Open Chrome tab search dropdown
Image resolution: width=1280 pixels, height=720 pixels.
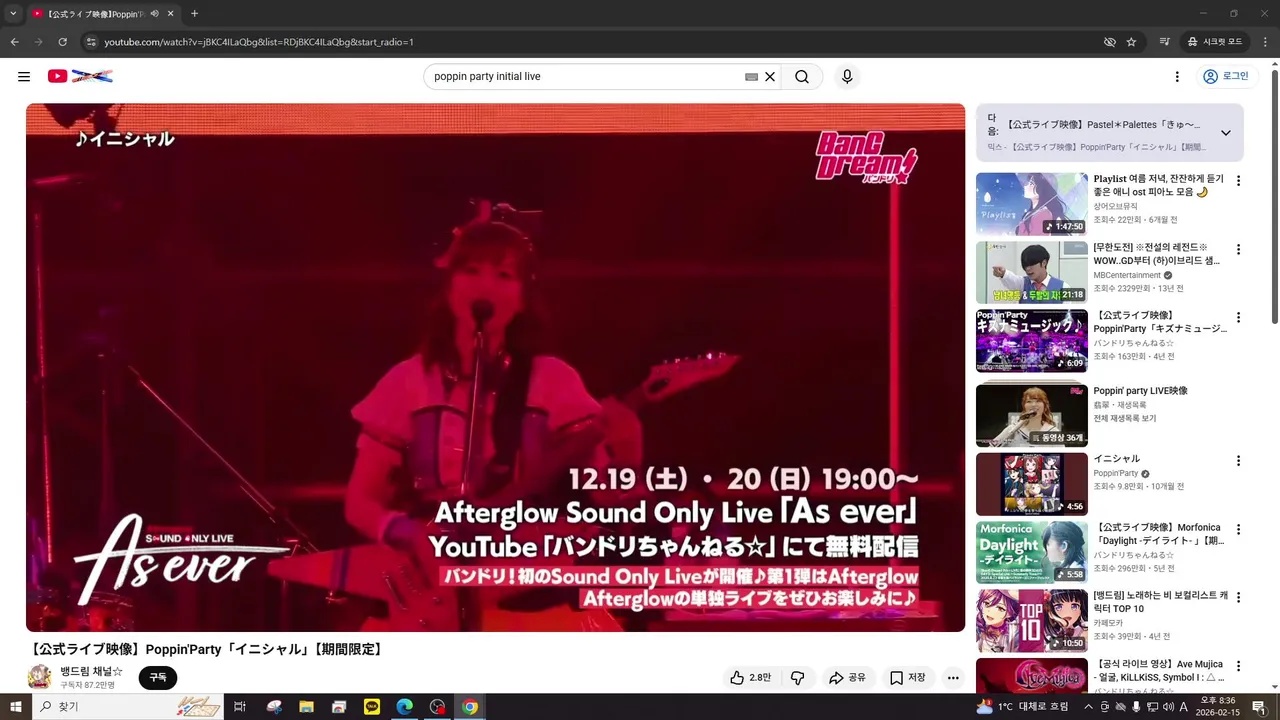pyautogui.click(x=13, y=14)
